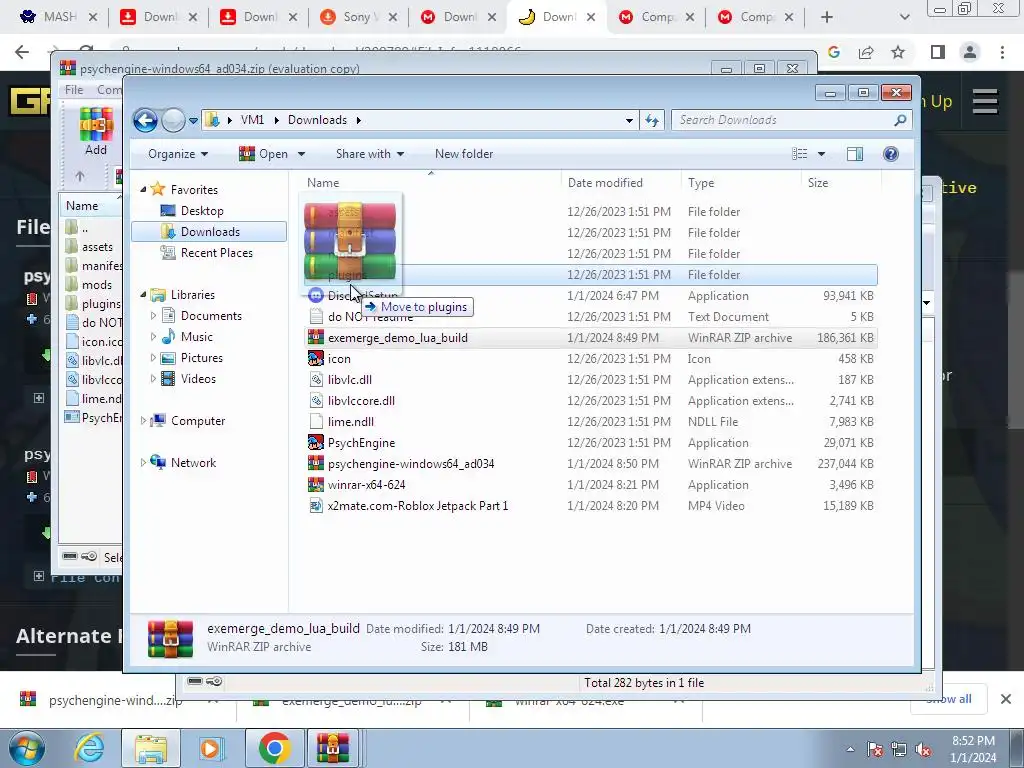Collapse the Libraries tree group
1024x768 pixels.
[x=143, y=295]
